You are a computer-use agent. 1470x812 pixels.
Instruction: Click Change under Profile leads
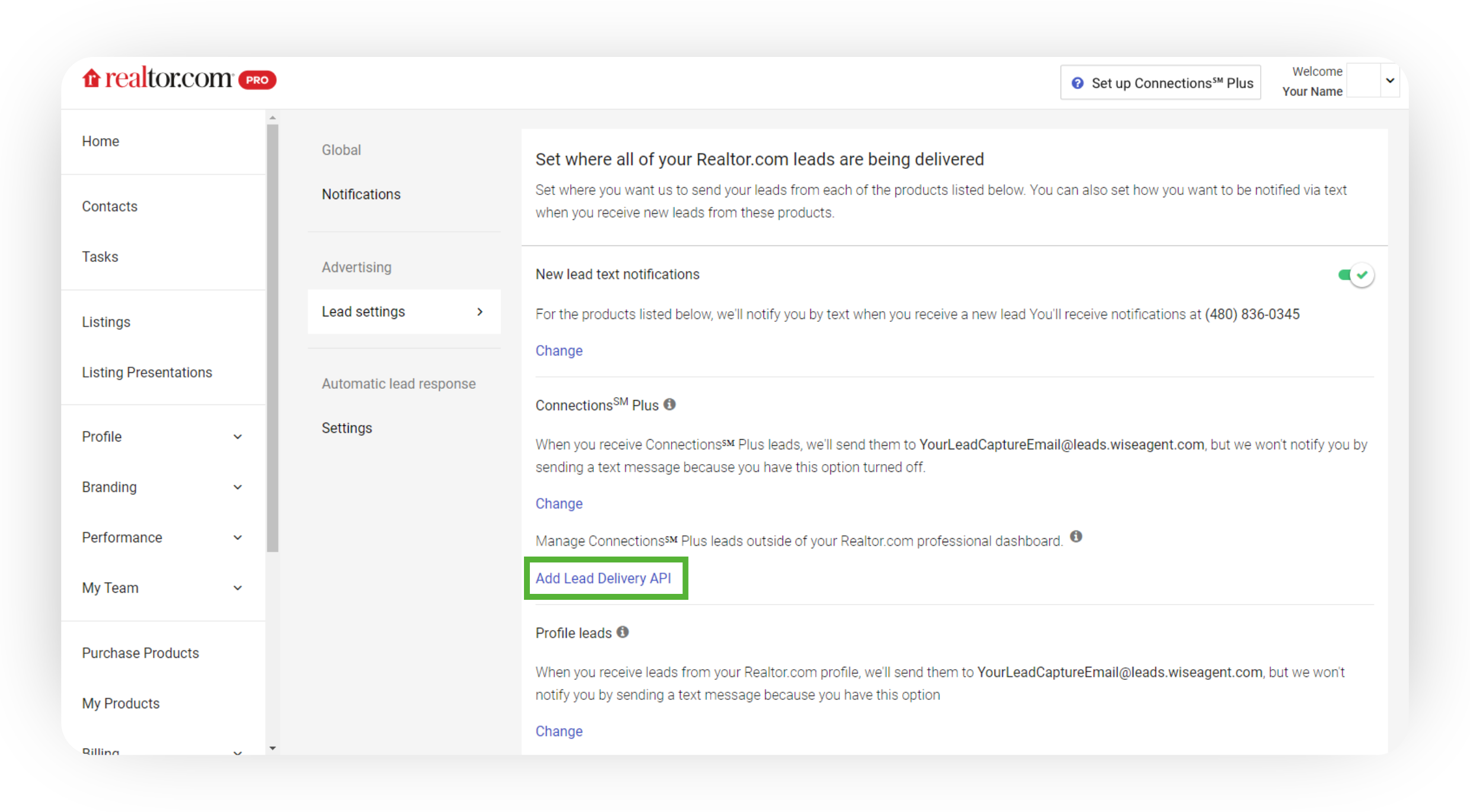coord(559,731)
